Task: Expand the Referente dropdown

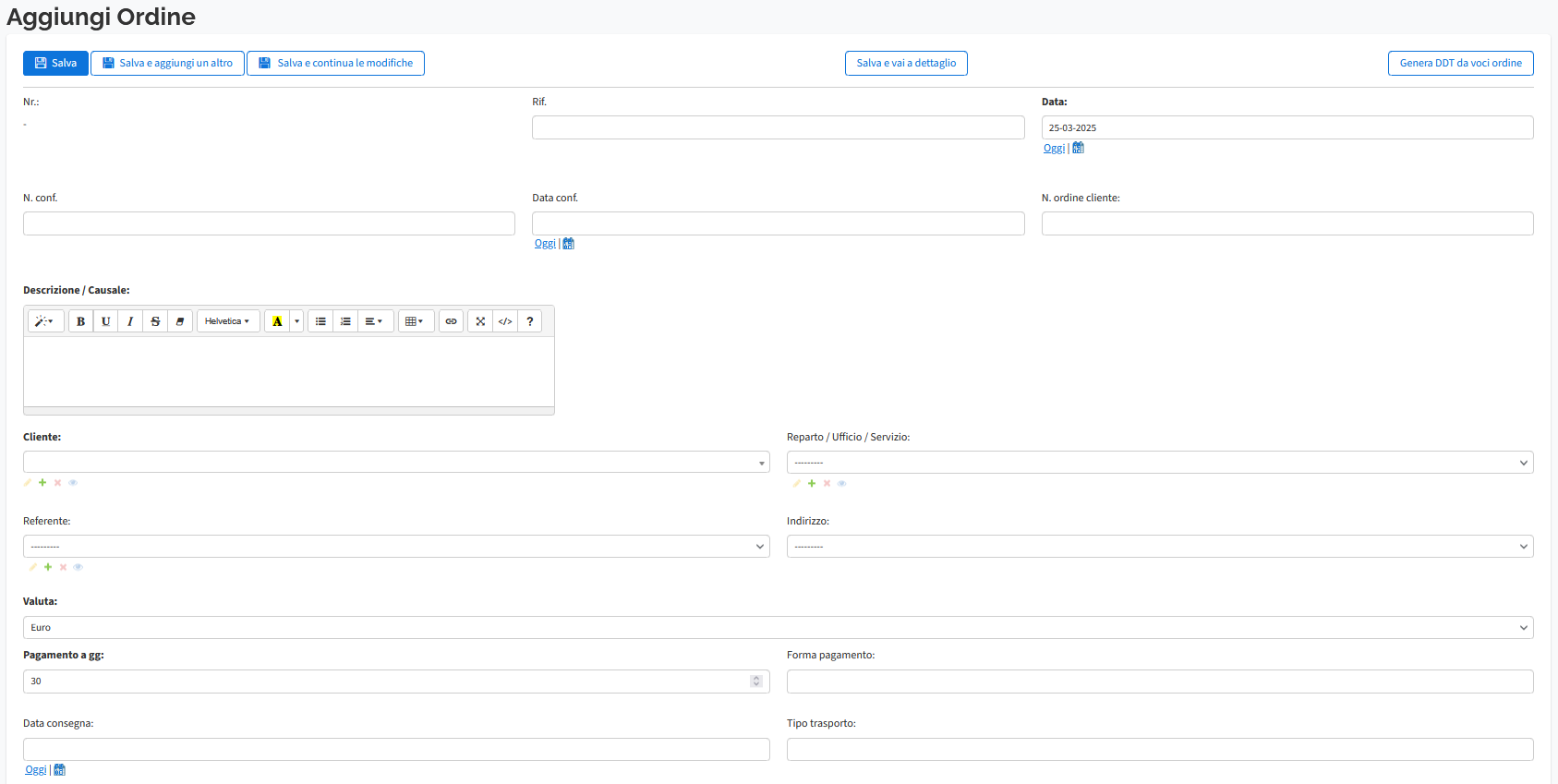Action: pos(396,547)
